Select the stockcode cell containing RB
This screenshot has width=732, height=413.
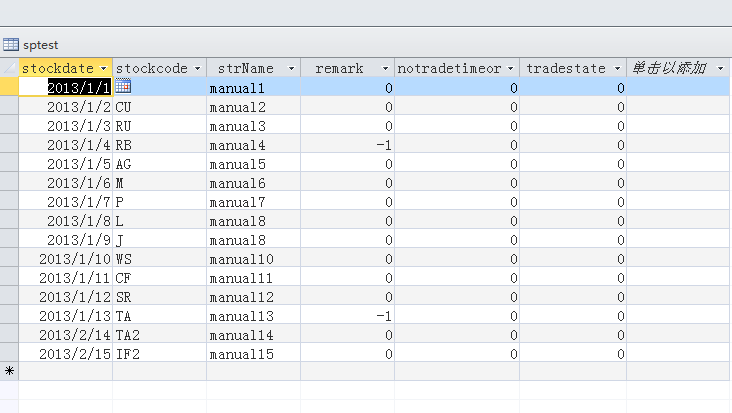click(158, 145)
